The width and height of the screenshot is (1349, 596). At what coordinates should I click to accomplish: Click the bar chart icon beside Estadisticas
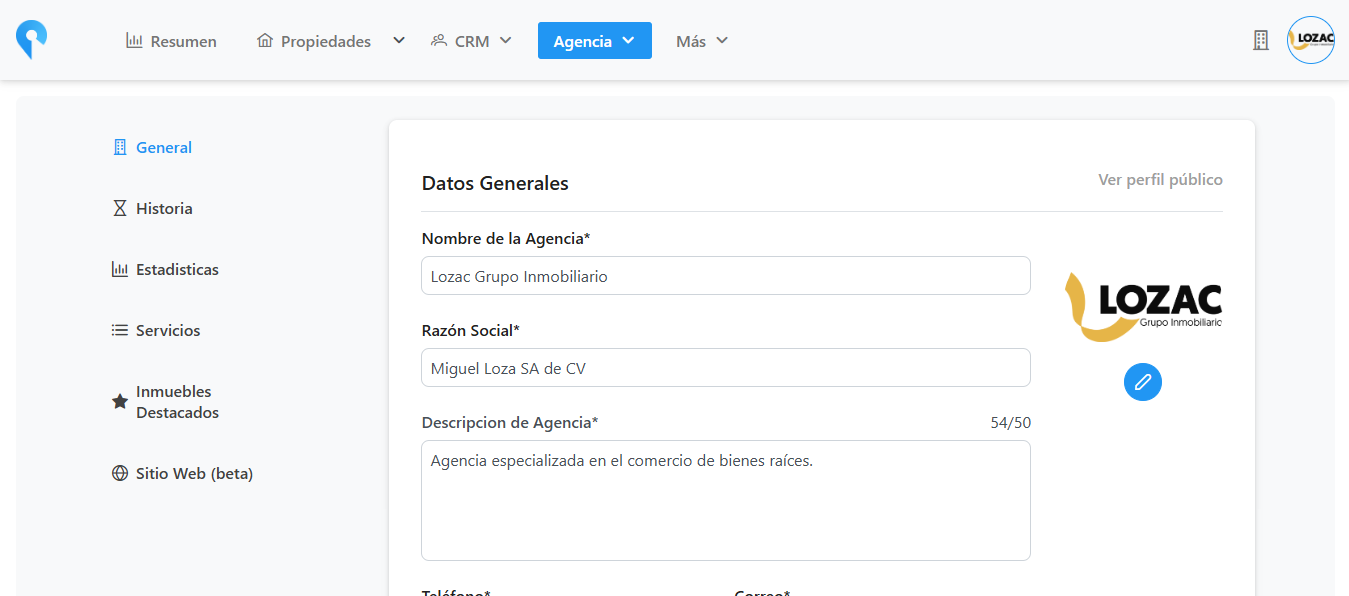point(120,270)
